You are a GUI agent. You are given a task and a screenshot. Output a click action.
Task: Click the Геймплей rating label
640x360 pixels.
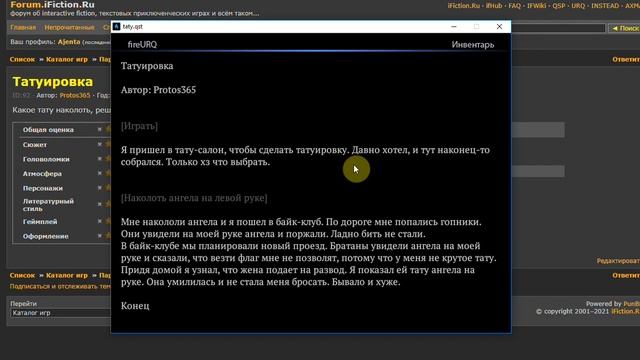click(40, 222)
